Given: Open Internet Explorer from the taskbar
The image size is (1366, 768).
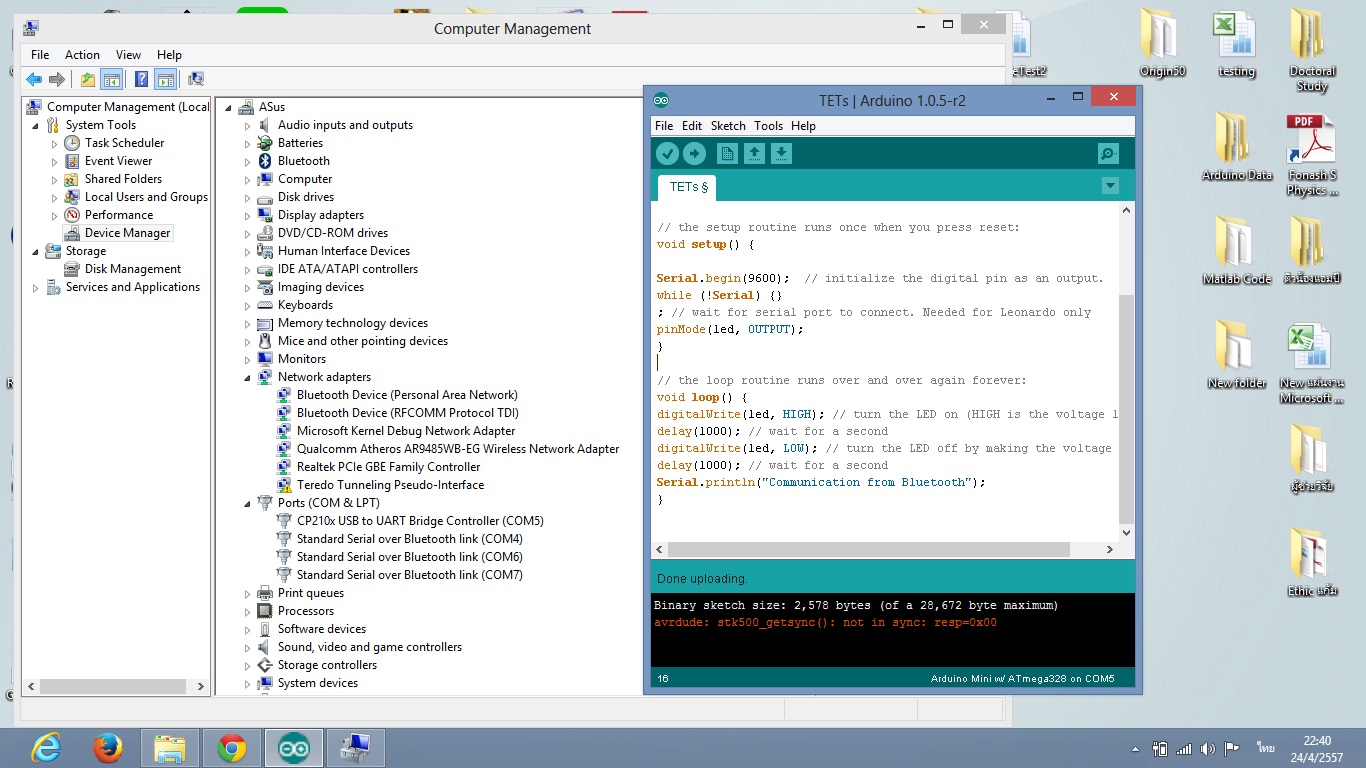Looking at the screenshot, I should pyautogui.click(x=46, y=748).
